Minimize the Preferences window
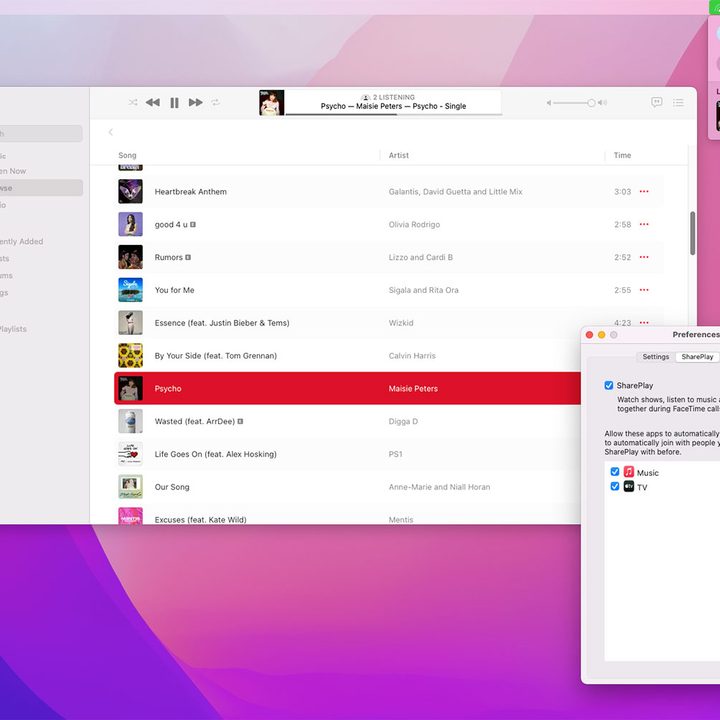The width and height of the screenshot is (720, 720). coord(602,335)
